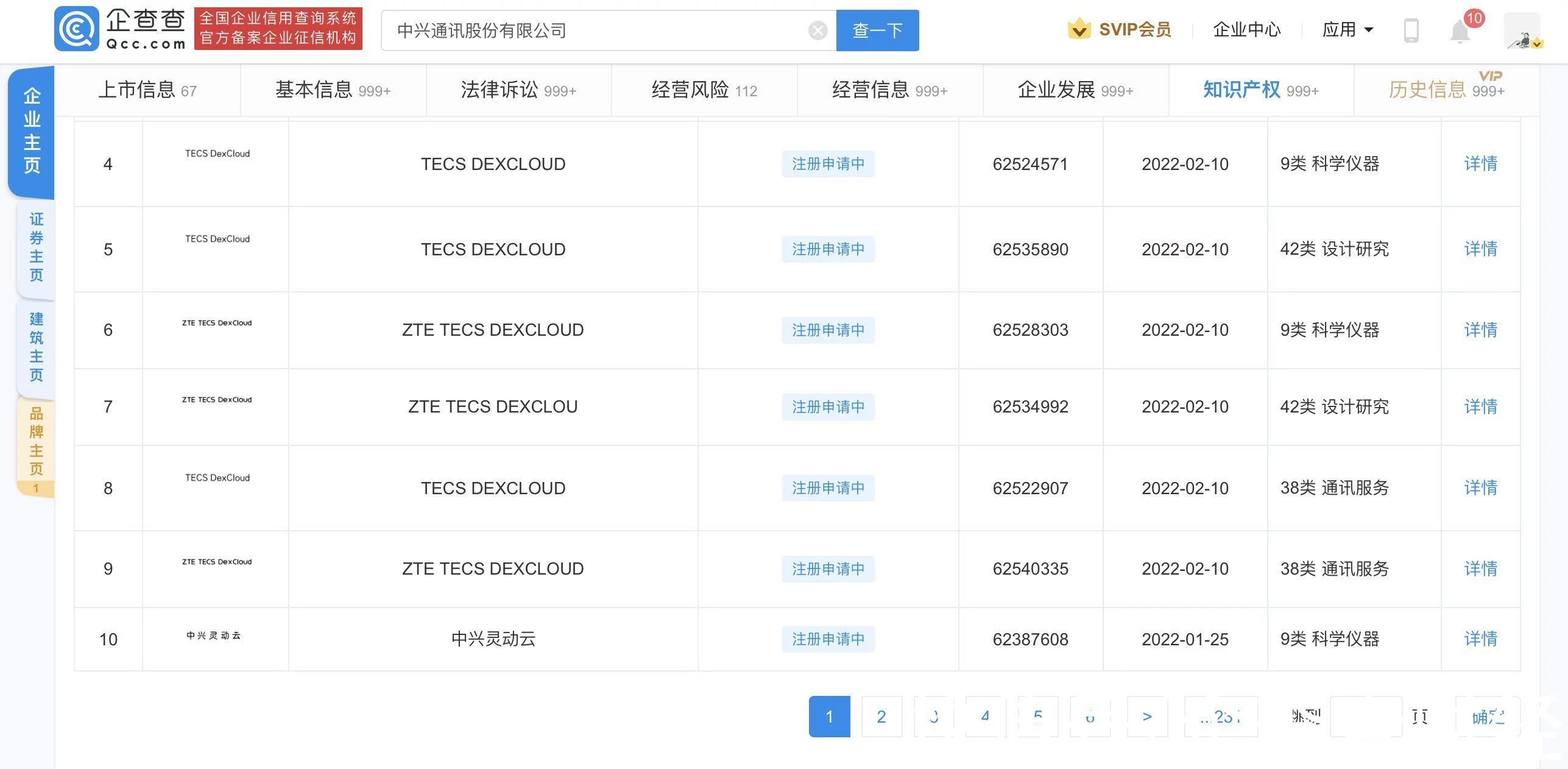The width and height of the screenshot is (1568, 769).
Task: Click the 全国企业信用查询系统 red banner
Action: pos(278,28)
